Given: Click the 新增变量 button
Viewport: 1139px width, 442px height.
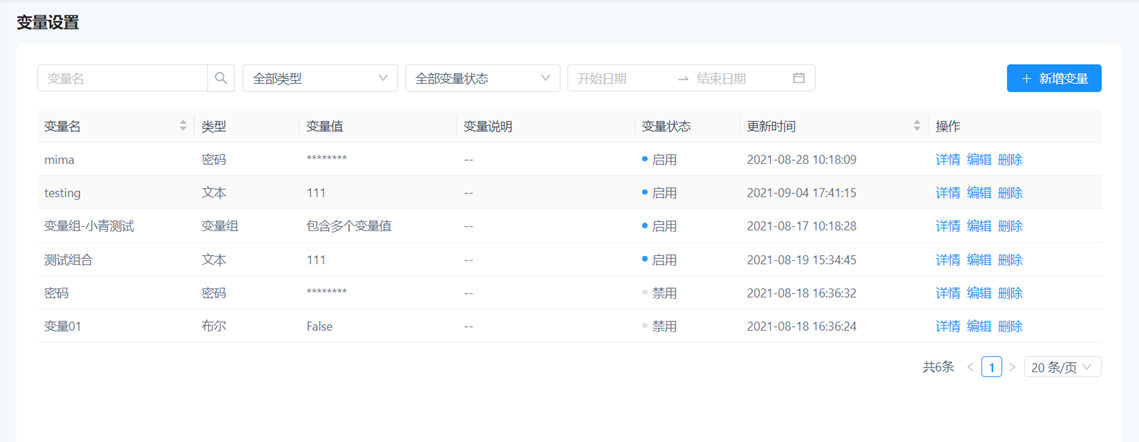Looking at the screenshot, I should click(1053, 78).
